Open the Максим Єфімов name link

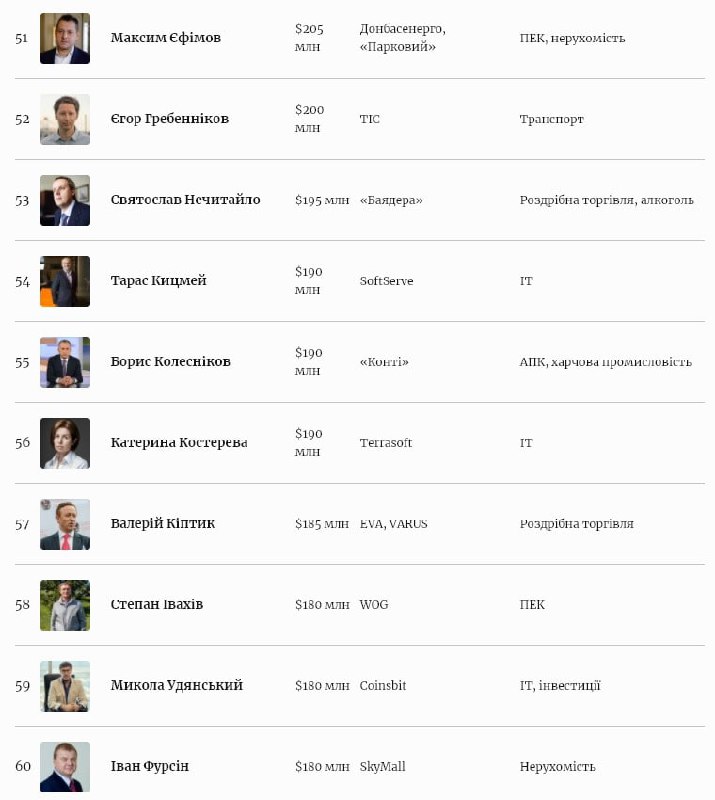tap(166, 38)
